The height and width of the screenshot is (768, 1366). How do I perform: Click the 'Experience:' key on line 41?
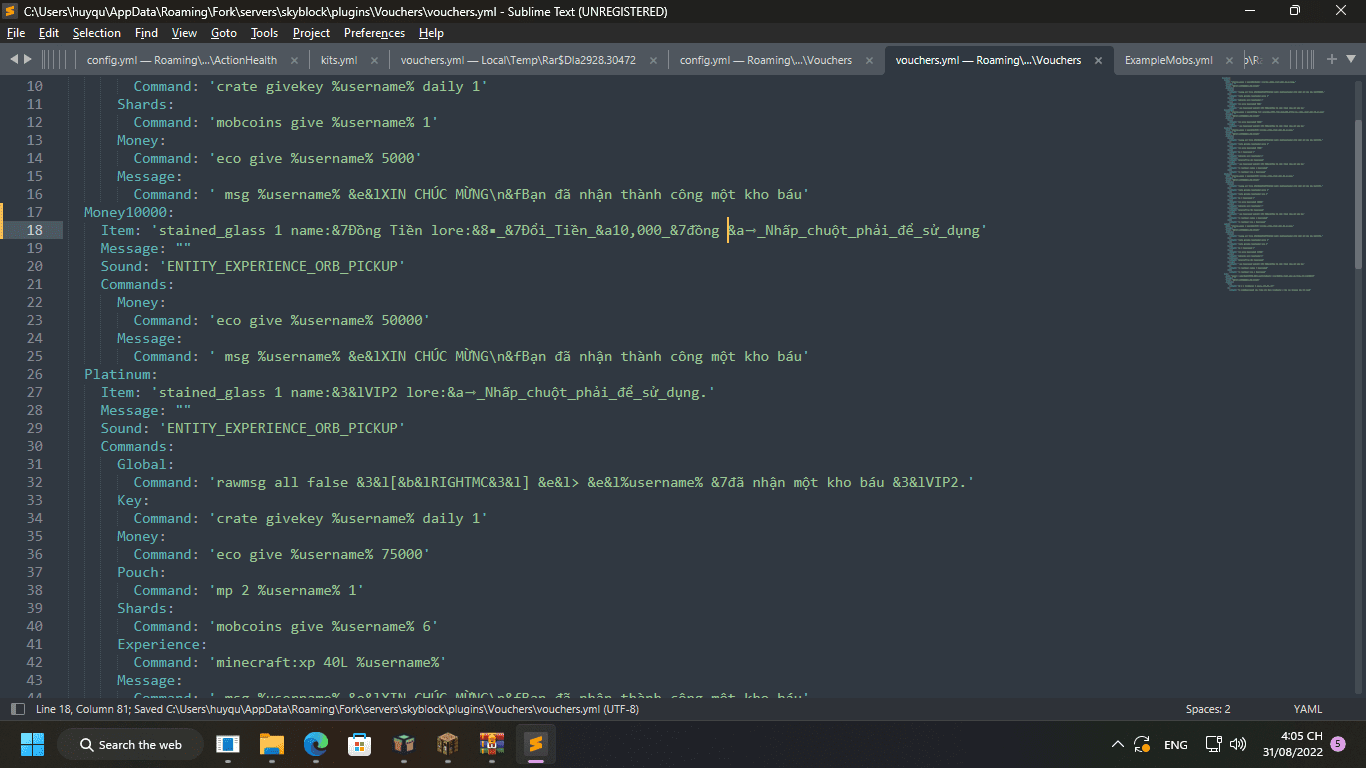click(162, 644)
